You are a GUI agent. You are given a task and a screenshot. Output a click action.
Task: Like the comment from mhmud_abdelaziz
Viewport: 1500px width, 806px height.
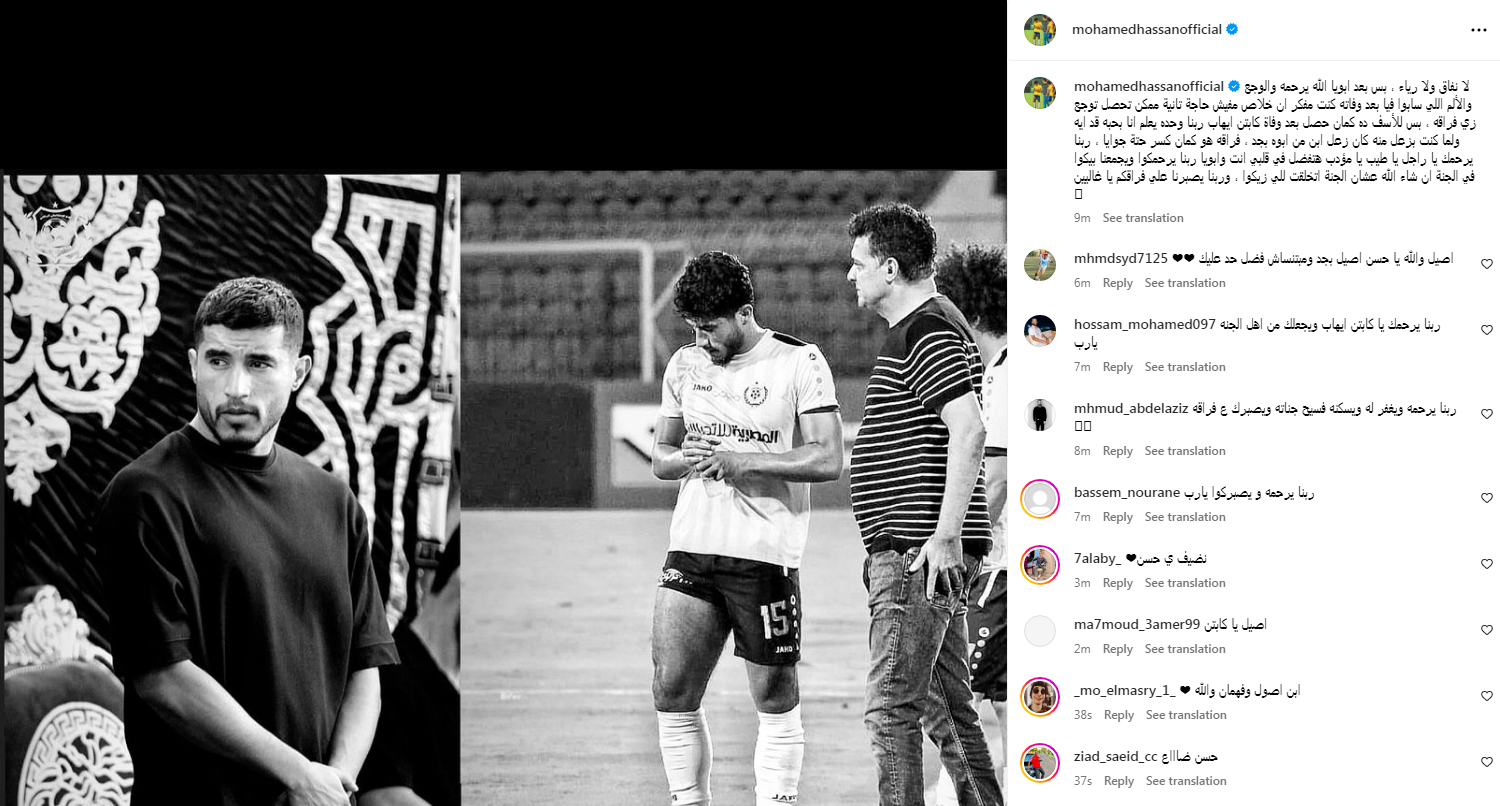1486,414
